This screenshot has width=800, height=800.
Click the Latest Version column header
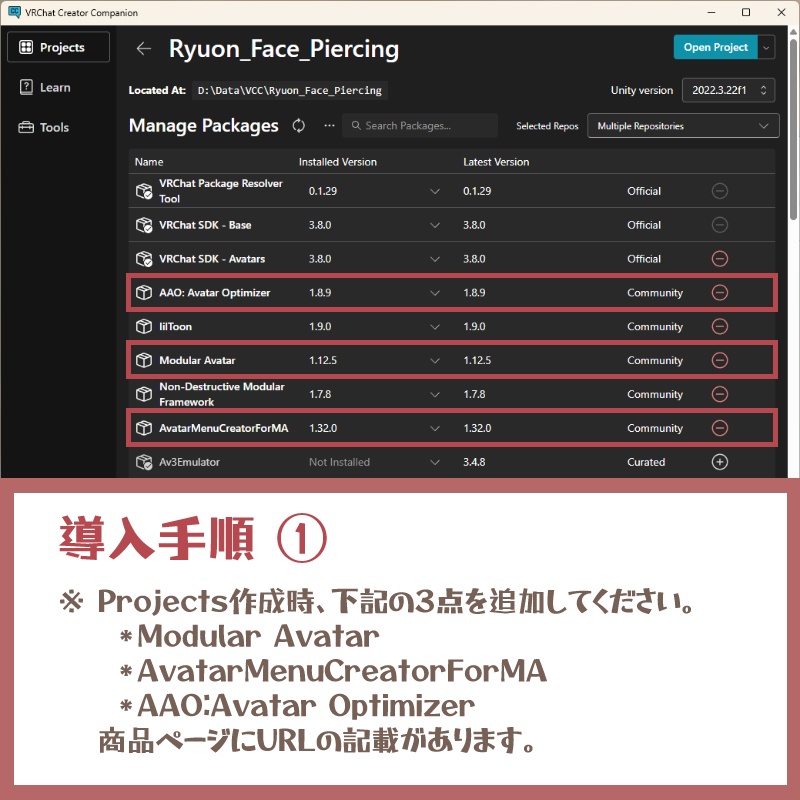[496, 162]
